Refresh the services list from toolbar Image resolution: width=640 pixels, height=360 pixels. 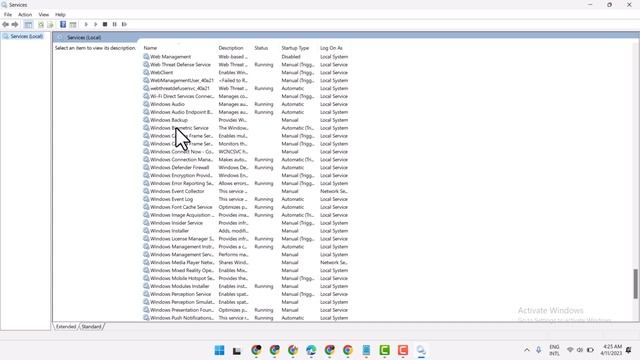coord(41,24)
